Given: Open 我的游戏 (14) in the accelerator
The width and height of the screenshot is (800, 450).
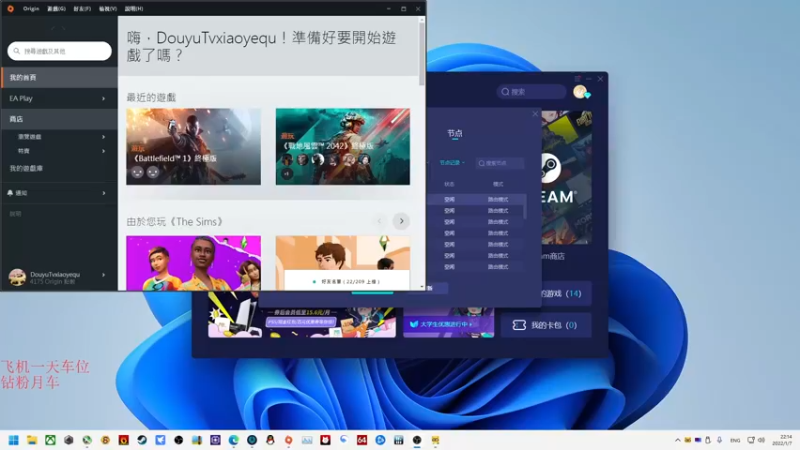Looking at the screenshot, I should (566, 293).
